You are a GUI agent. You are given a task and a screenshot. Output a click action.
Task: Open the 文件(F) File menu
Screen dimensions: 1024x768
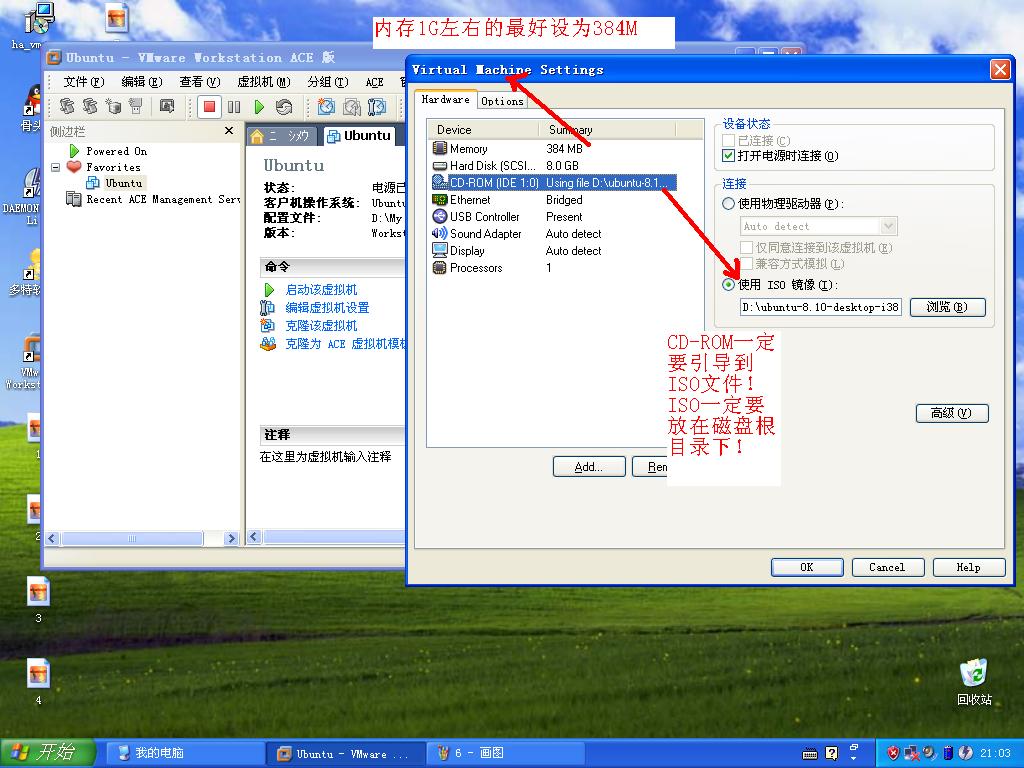84,82
